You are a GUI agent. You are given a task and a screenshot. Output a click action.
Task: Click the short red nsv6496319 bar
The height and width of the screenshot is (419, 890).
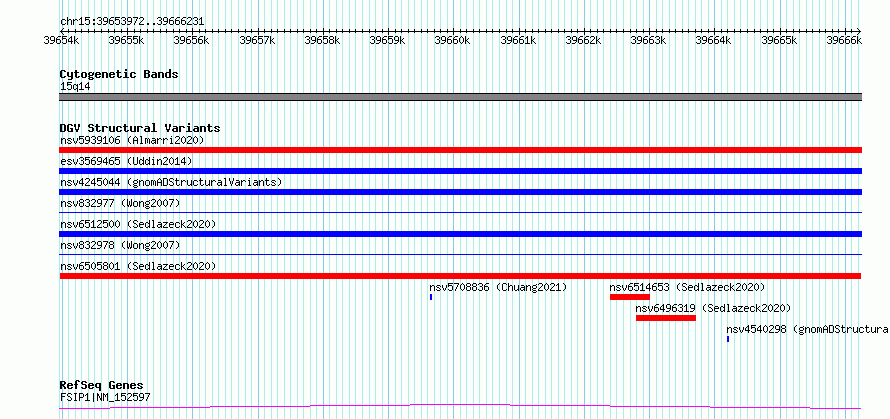click(x=666, y=318)
